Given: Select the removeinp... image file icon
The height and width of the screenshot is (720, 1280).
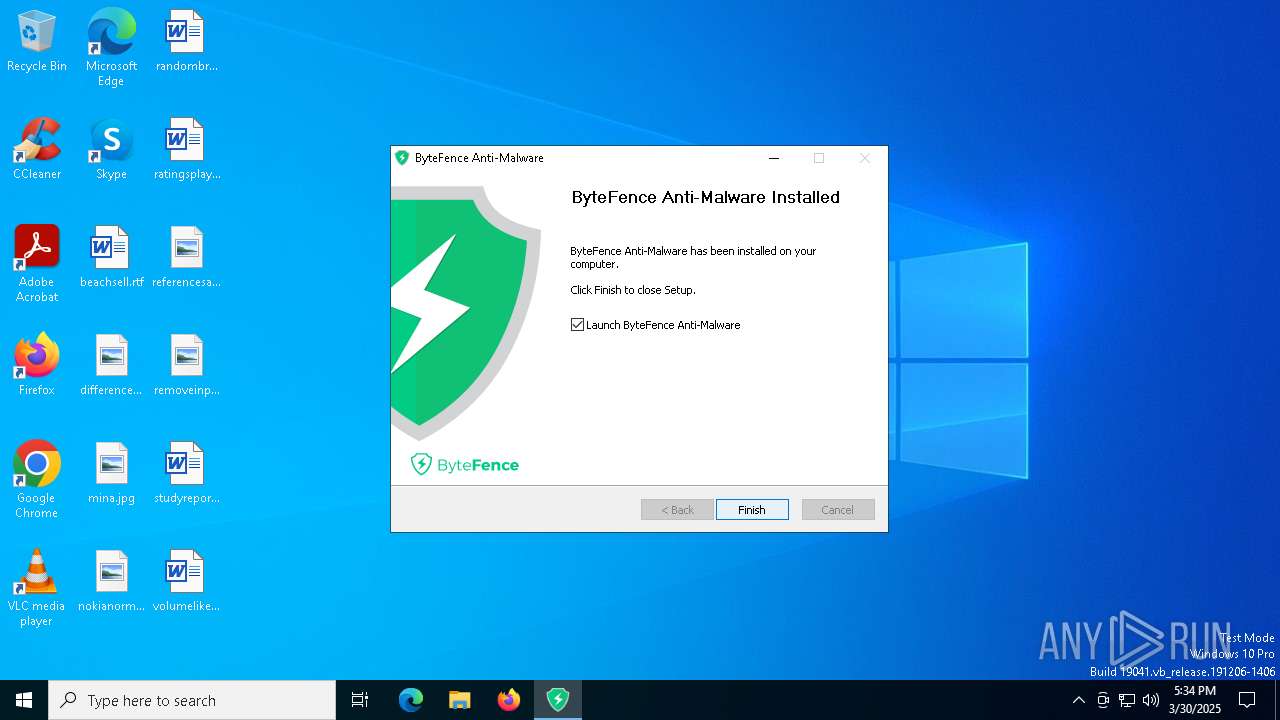Looking at the screenshot, I should [x=186, y=365].
